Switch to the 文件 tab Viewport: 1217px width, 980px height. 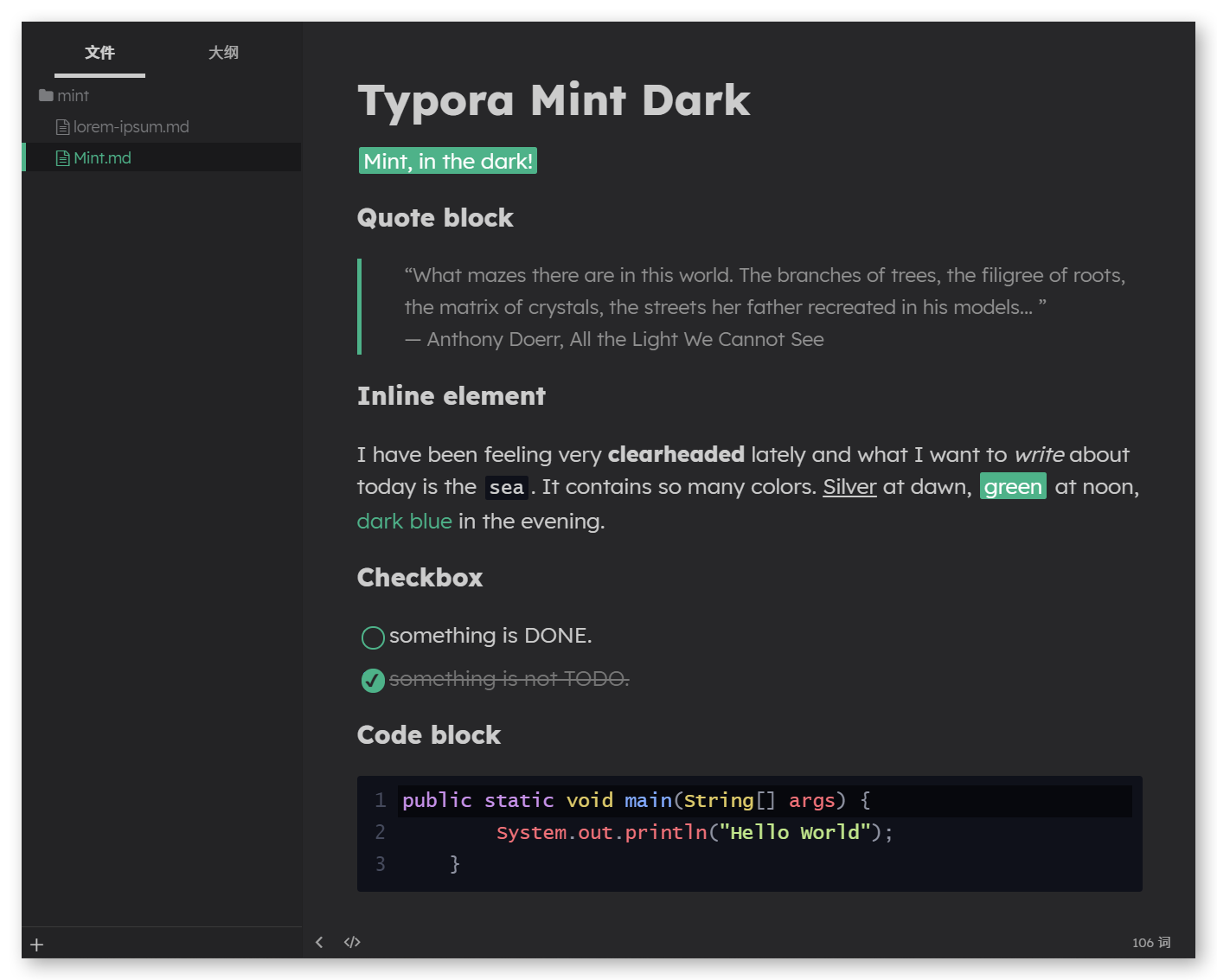click(99, 53)
